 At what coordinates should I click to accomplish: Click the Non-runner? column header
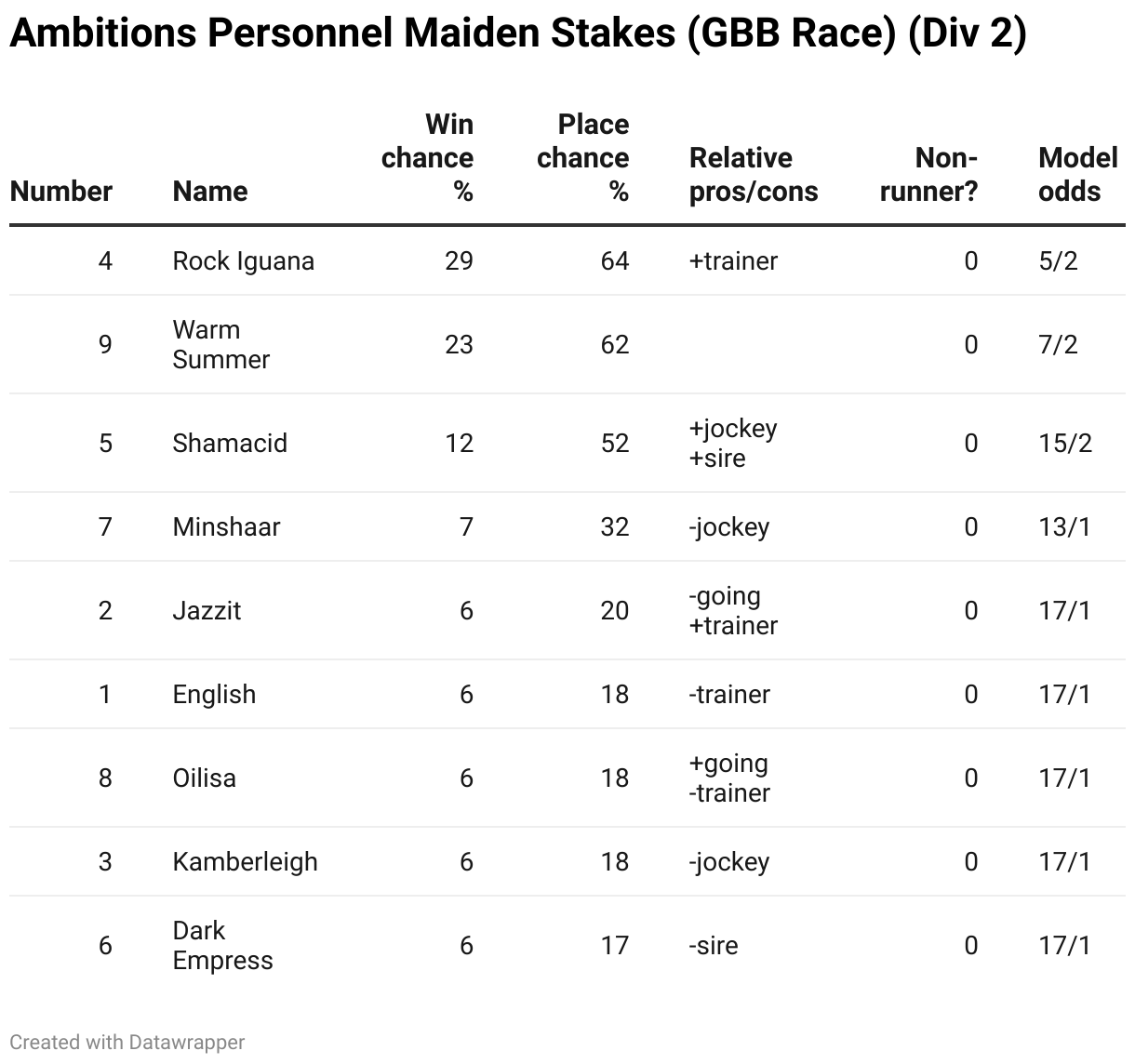point(928,175)
